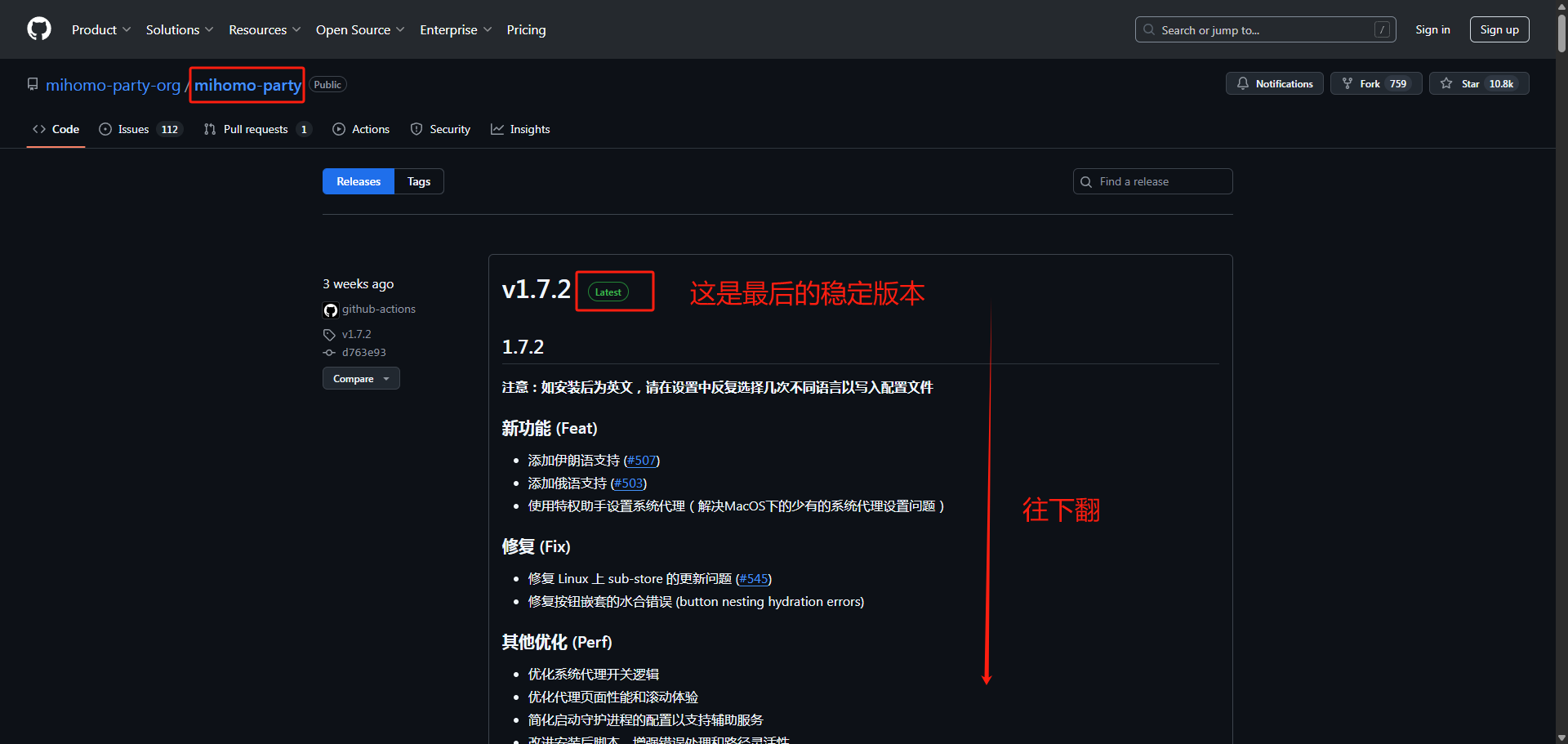Fork the mihomo-party repository
The width and height of the screenshot is (1568, 744).
tap(1375, 84)
